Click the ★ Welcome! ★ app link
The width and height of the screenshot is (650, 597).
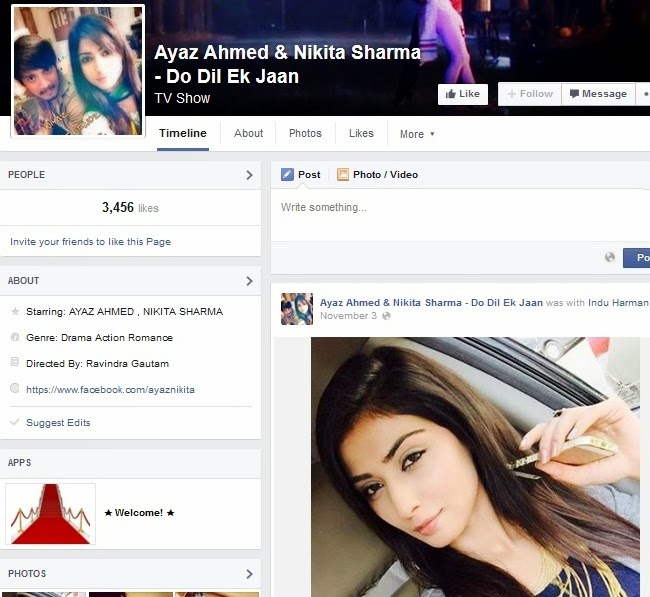[140, 513]
